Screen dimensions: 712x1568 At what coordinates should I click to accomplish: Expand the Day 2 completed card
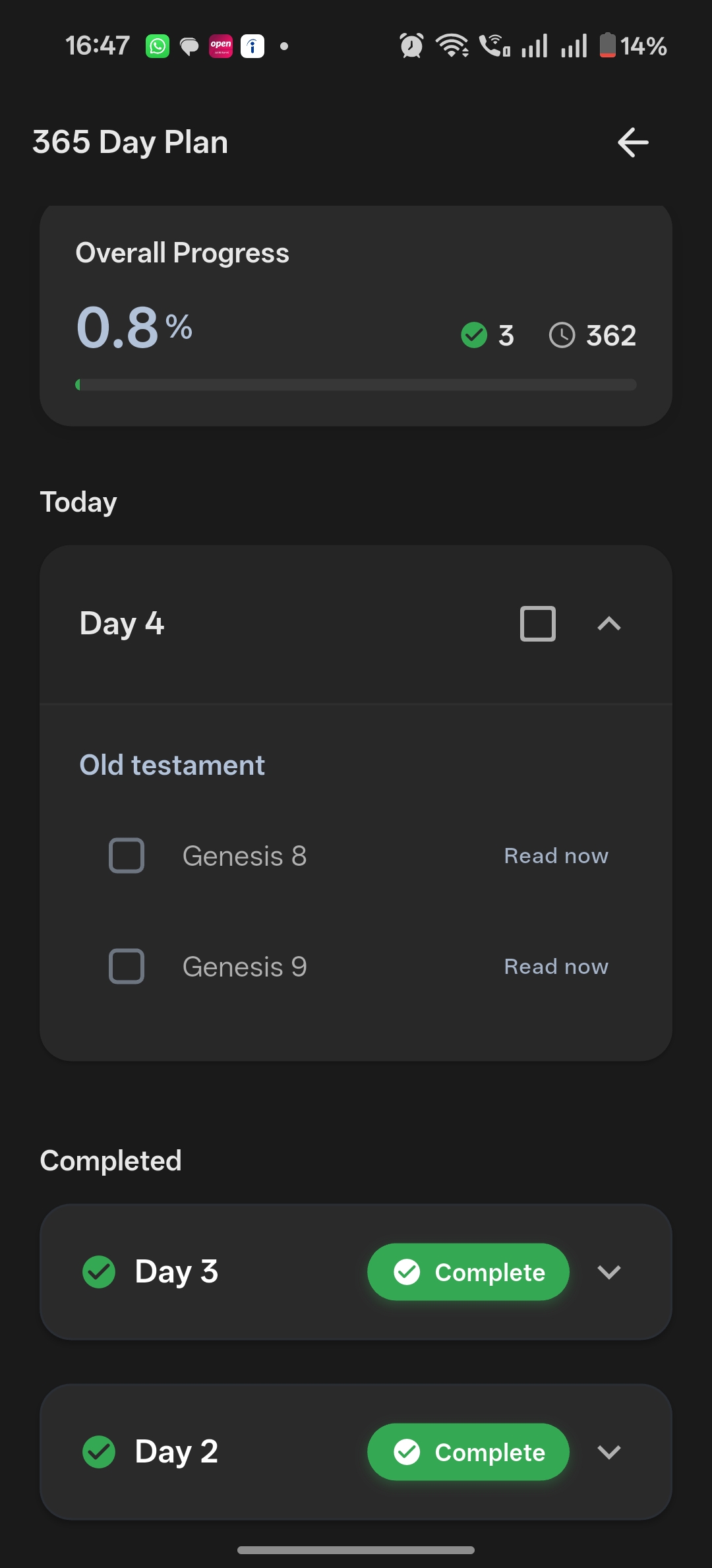click(609, 1452)
